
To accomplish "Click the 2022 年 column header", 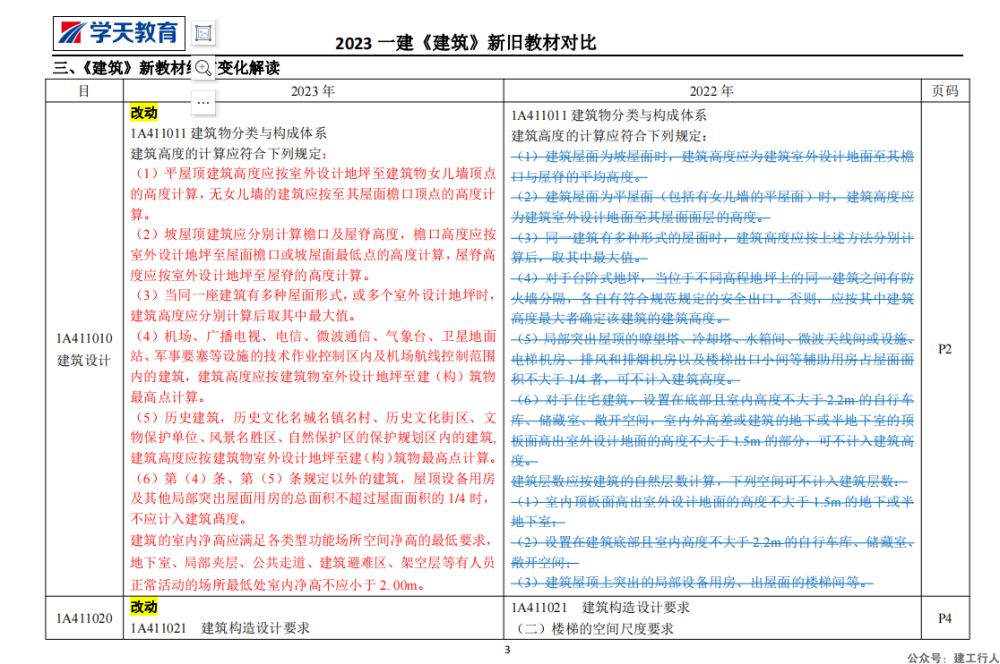I will [x=711, y=91].
